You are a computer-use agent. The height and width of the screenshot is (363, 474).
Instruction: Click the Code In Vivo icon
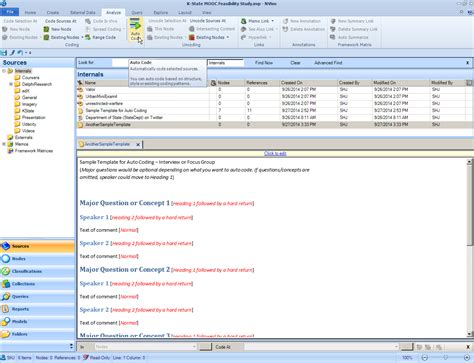[x=88, y=21]
